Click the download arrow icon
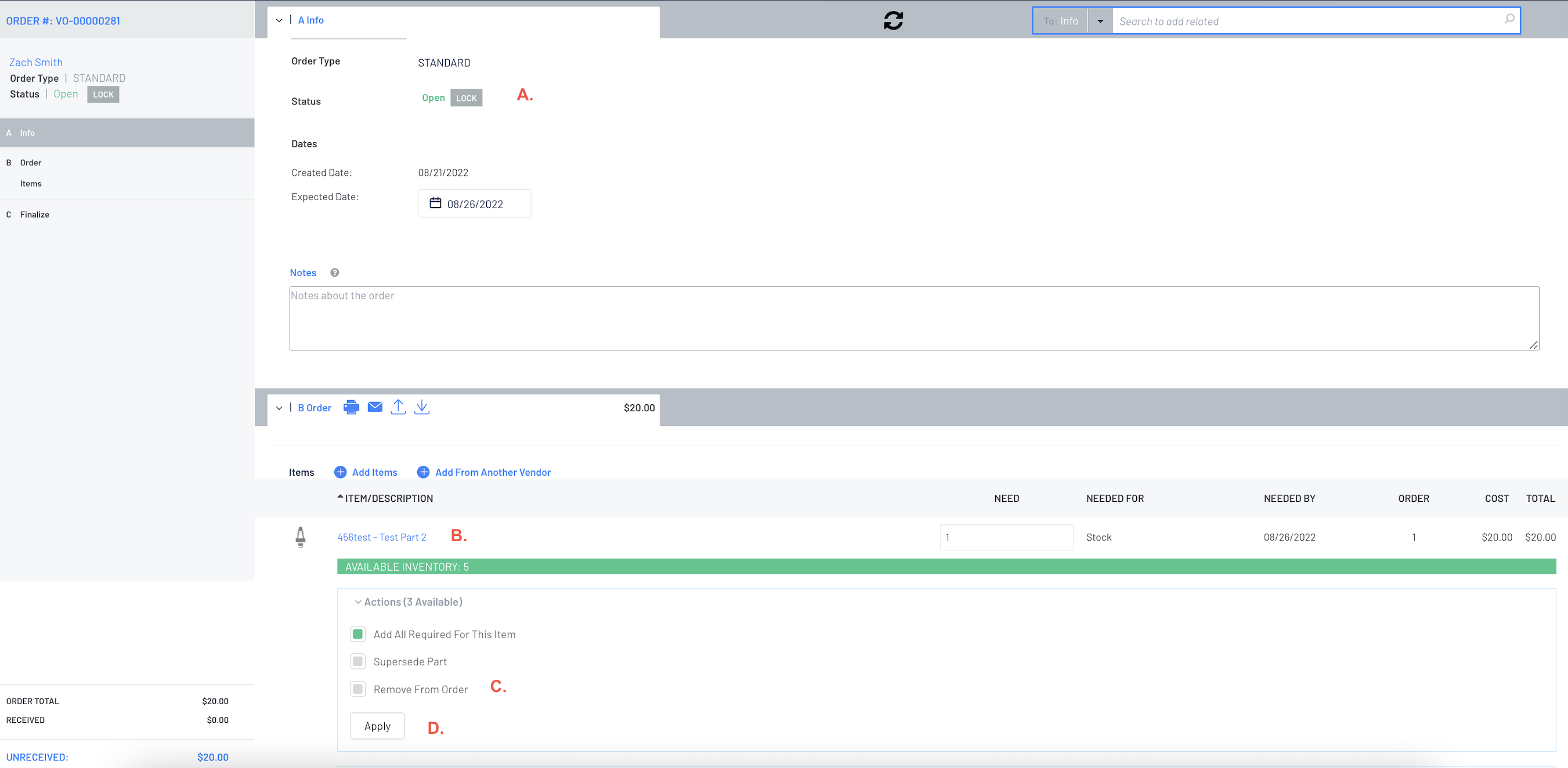Viewport: 1568px width, 768px height. [422, 407]
